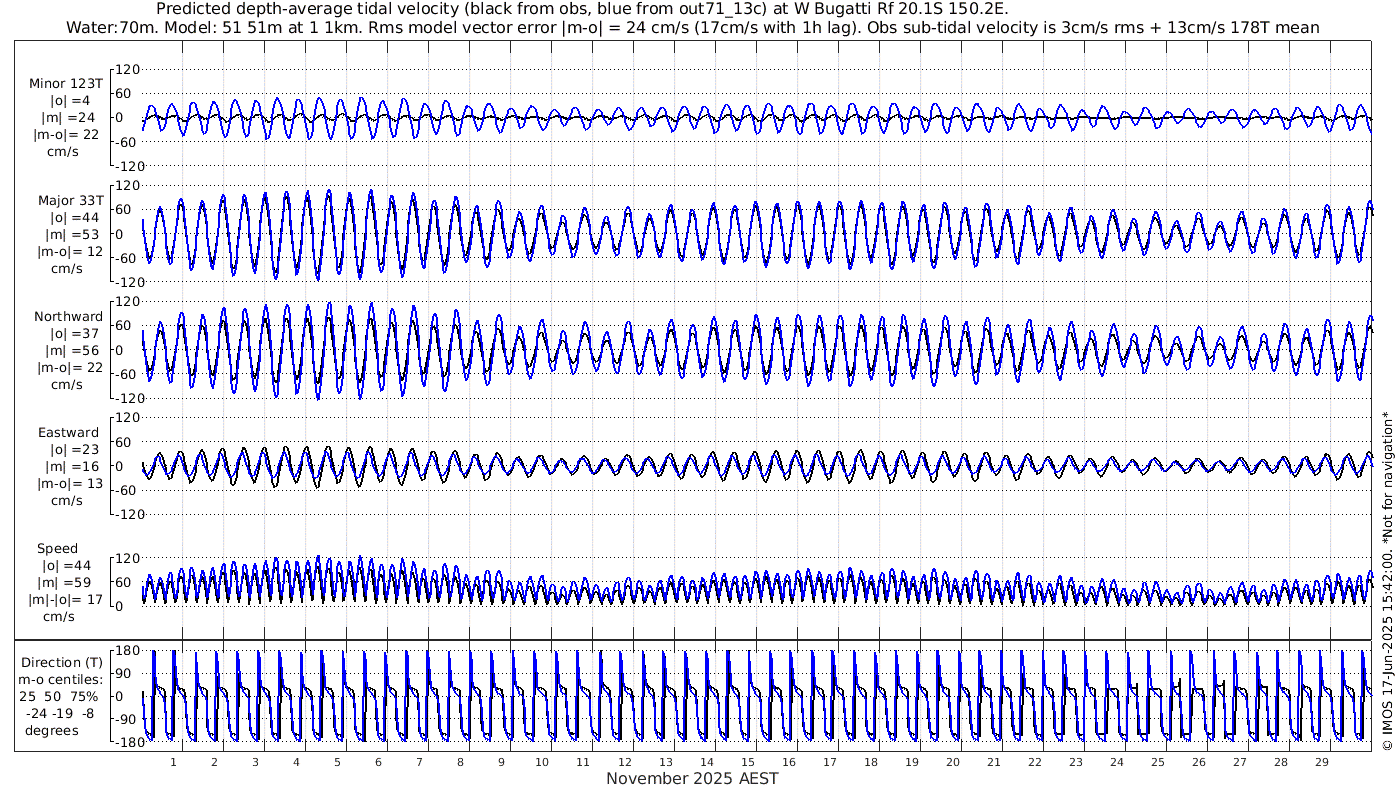Click the '|m| =59' value under Speed
1400x800 pixels.
coord(68,583)
